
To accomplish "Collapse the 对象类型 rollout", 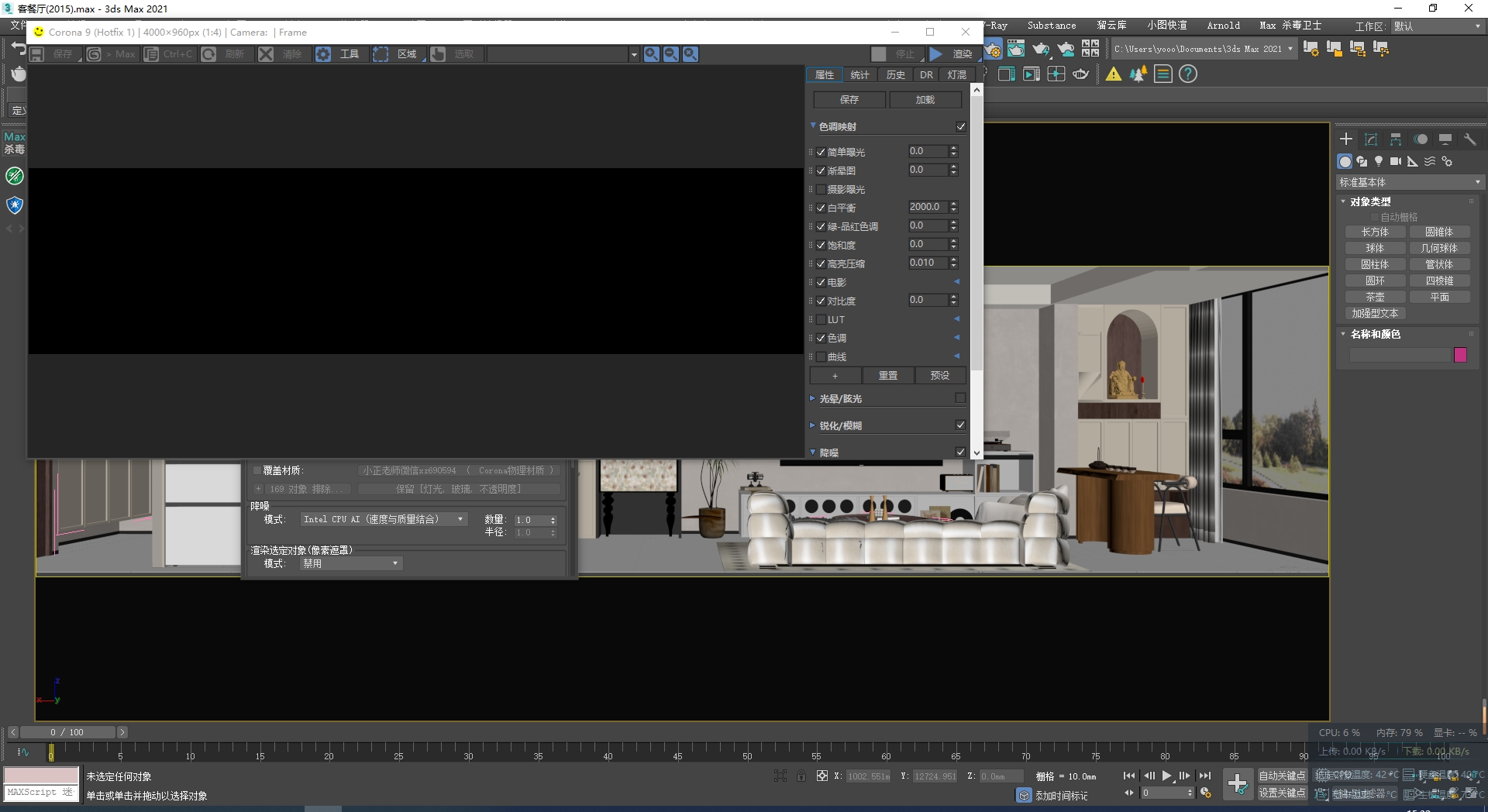I will click(x=1343, y=201).
